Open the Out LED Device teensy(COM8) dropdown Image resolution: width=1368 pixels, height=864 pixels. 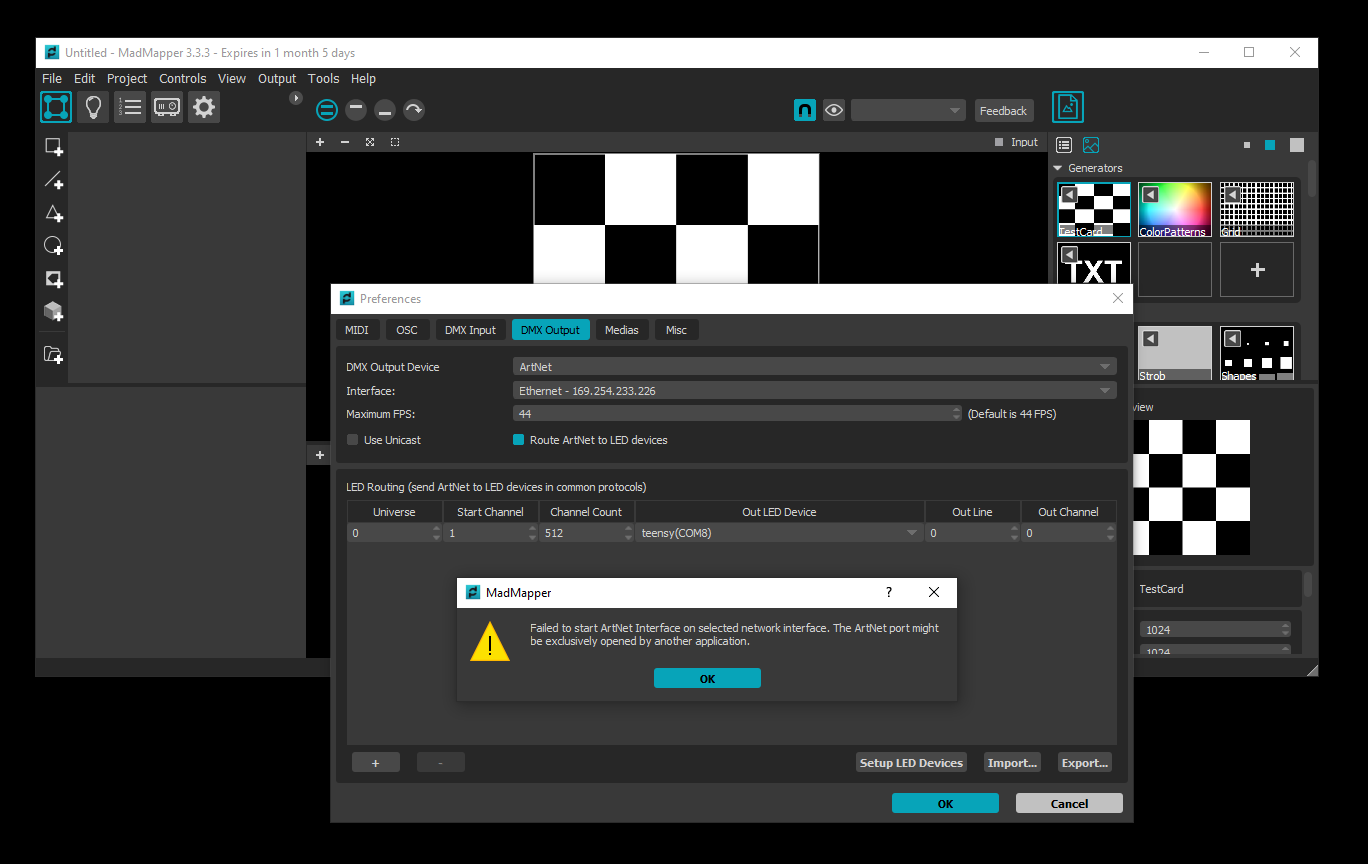click(x=779, y=533)
